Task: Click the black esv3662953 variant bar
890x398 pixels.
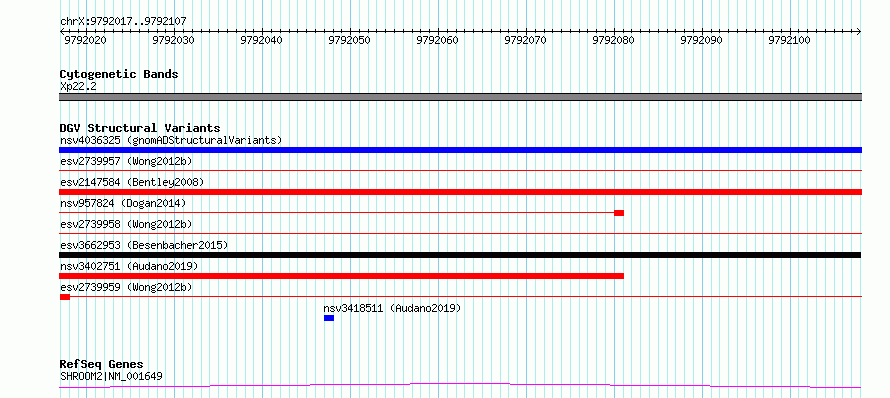Action: pyautogui.click(x=460, y=255)
